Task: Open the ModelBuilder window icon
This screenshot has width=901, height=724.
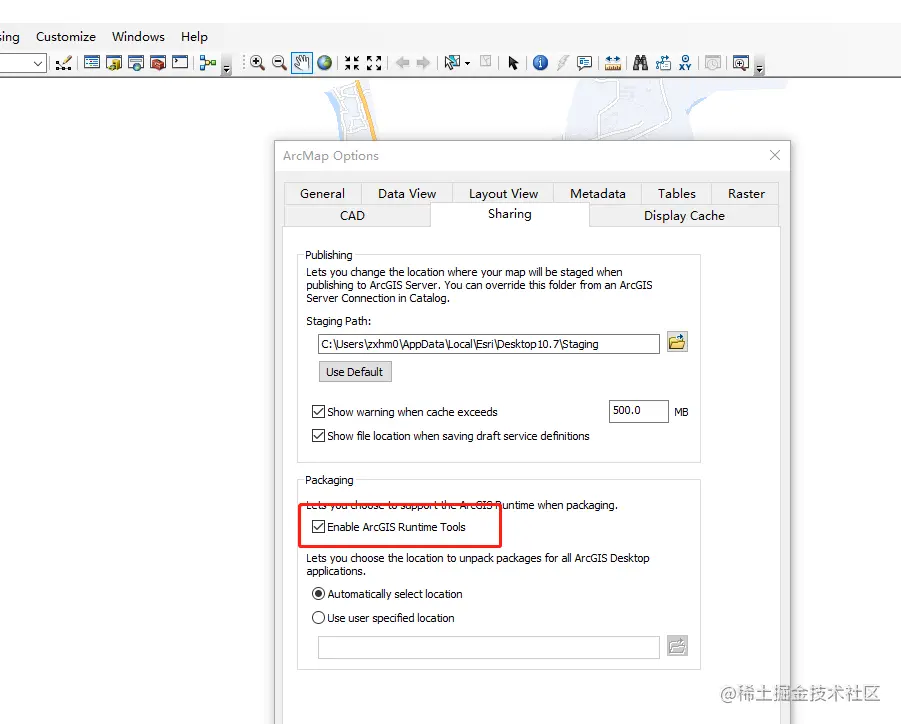Action: [x=207, y=63]
